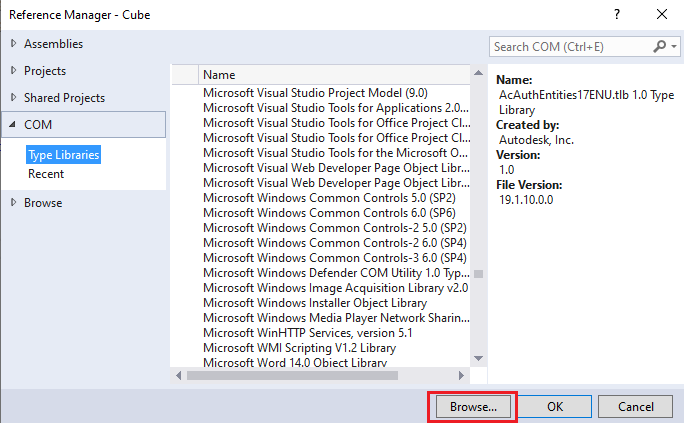This screenshot has width=684, height=423.
Task: Select the Assemblies category
Action: (x=53, y=44)
